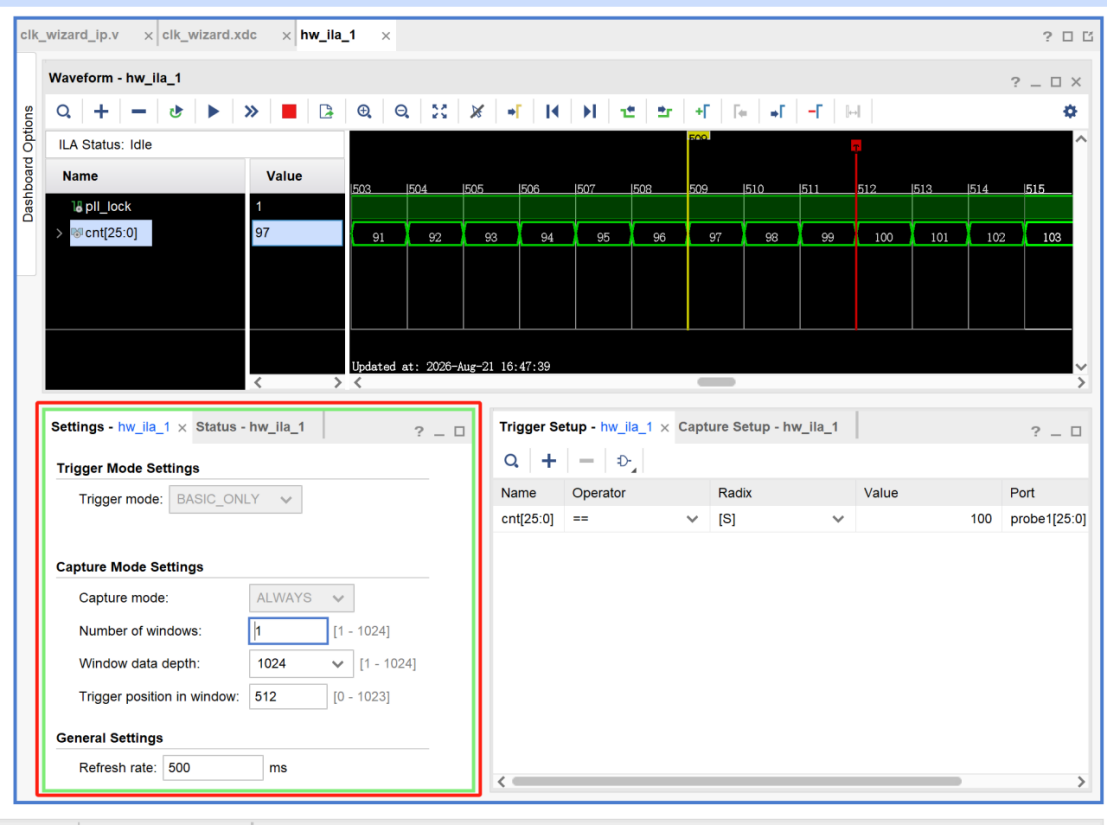This screenshot has width=1107, height=826.
Task: Click the Trigger Setup horizontal scrollbar
Action: coord(736,782)
